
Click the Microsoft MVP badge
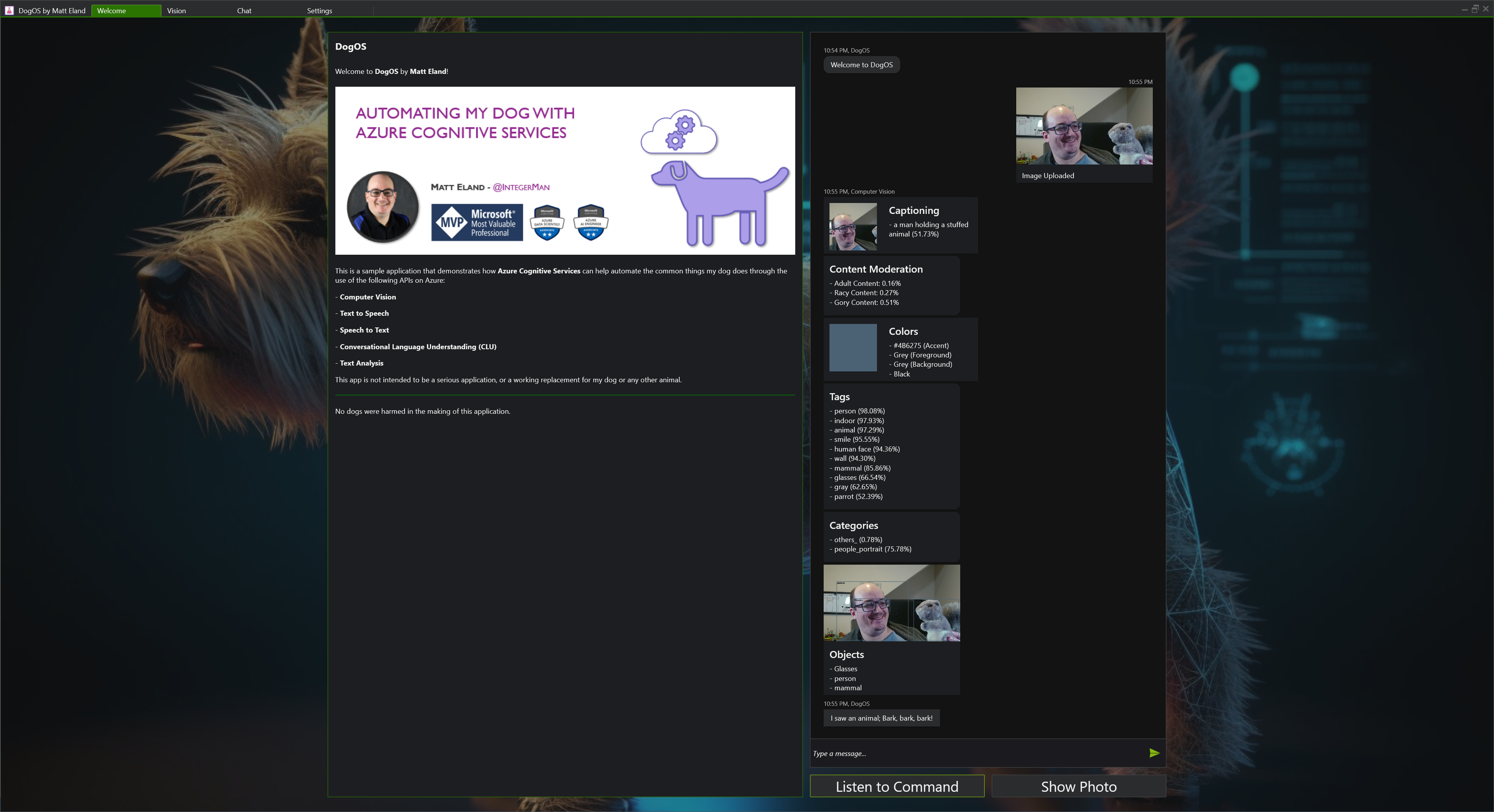coord(477,222)
